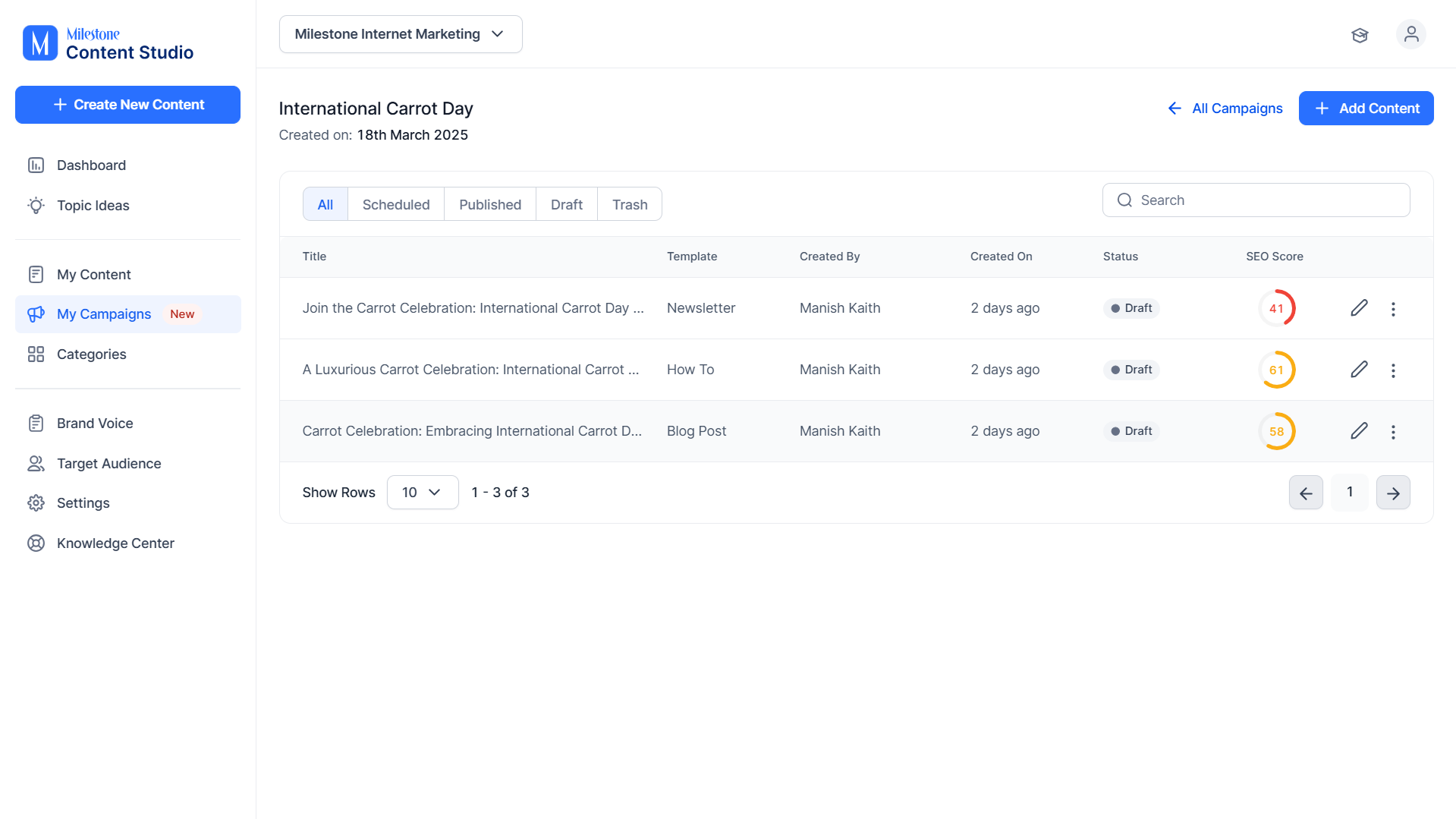The image size is (1456, 819).
Task: Click the page number 1 button
Action: [x=1350, y=493]
